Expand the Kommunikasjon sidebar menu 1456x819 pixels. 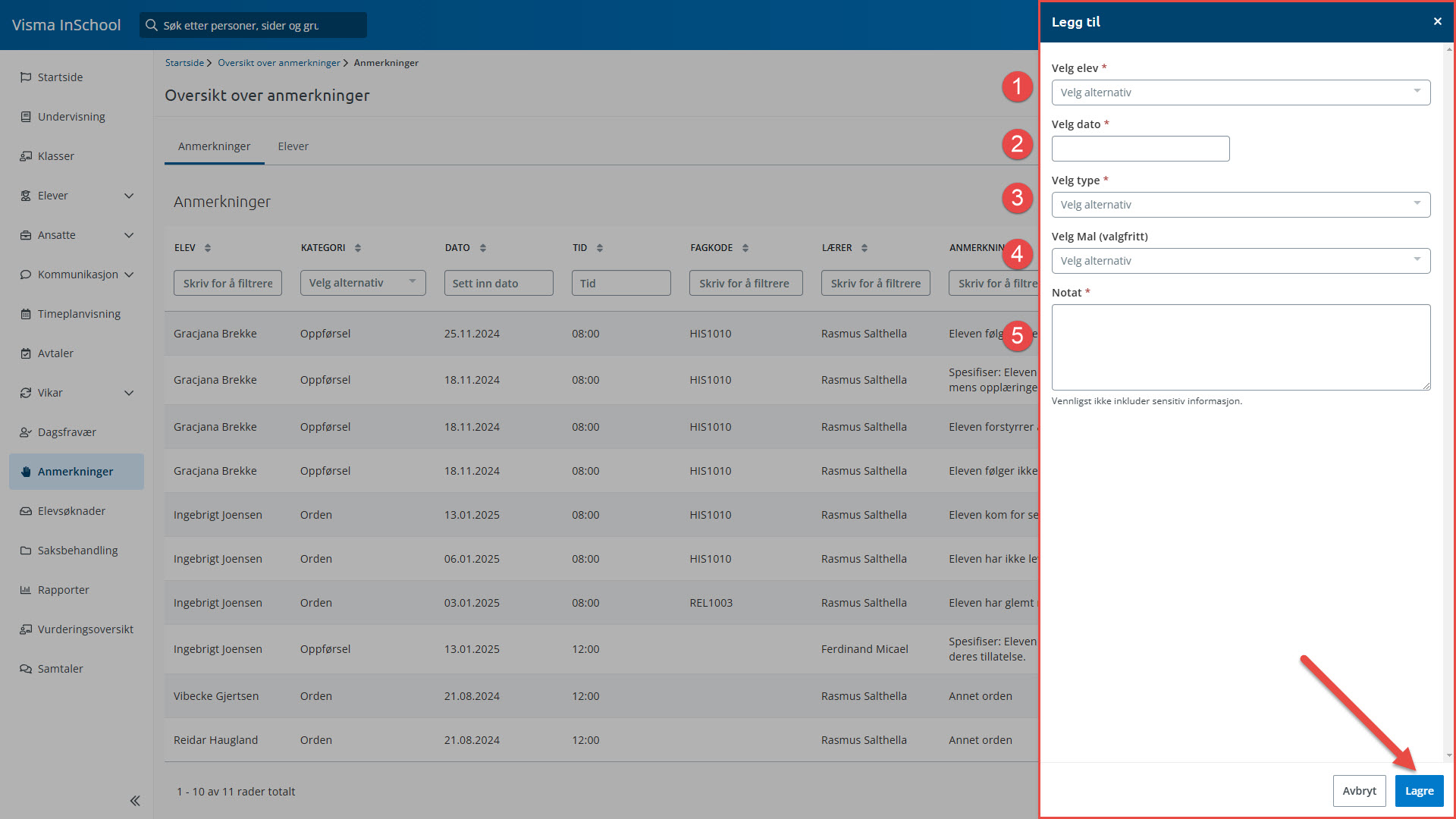[x=129, y=275]
